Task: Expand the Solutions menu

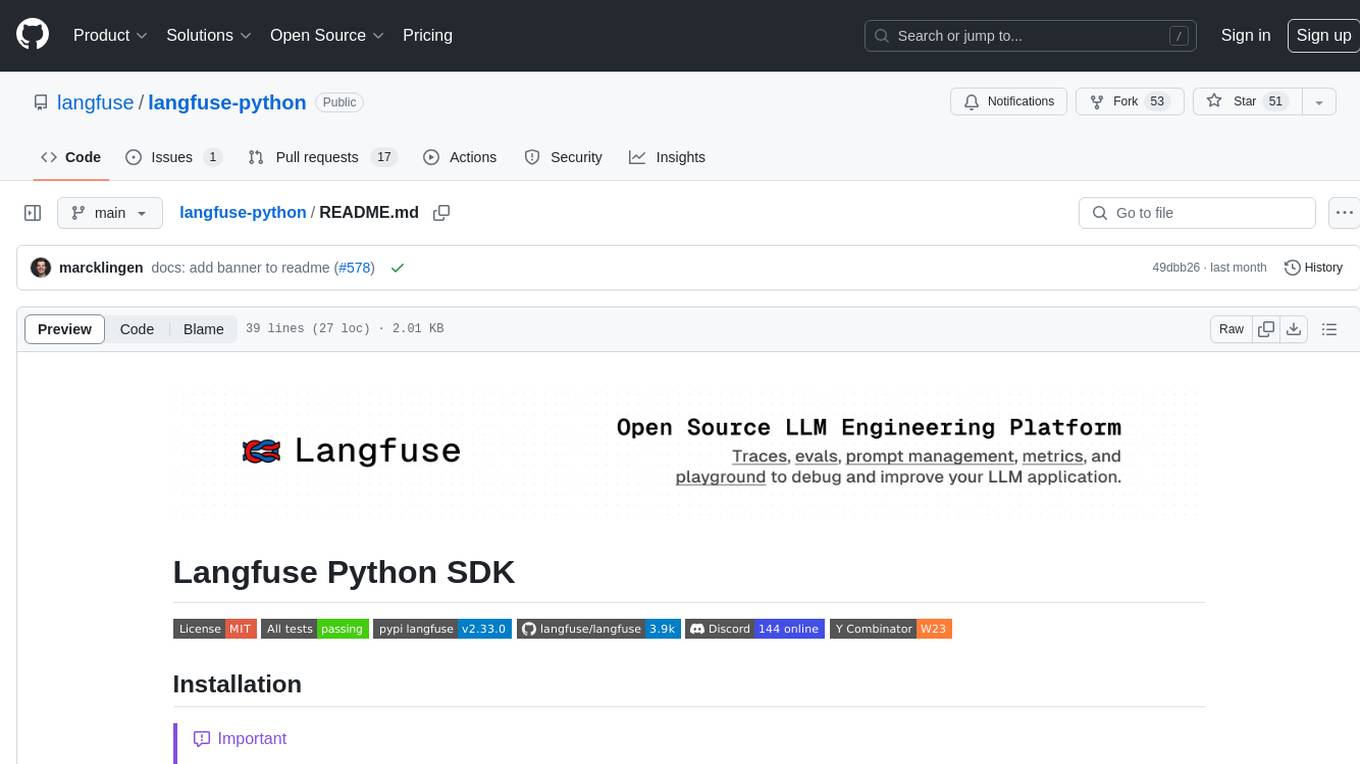Action: (208, 35)
